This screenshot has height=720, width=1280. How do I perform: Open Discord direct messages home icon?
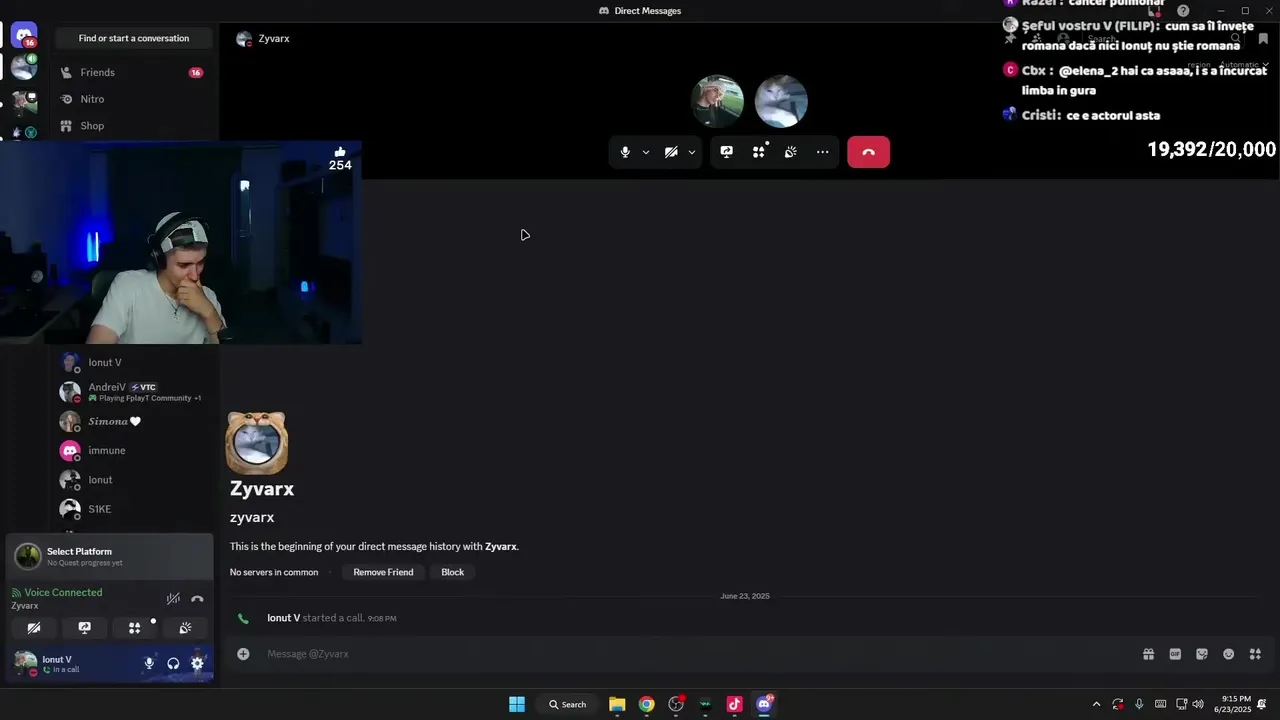tap(24, 36)
